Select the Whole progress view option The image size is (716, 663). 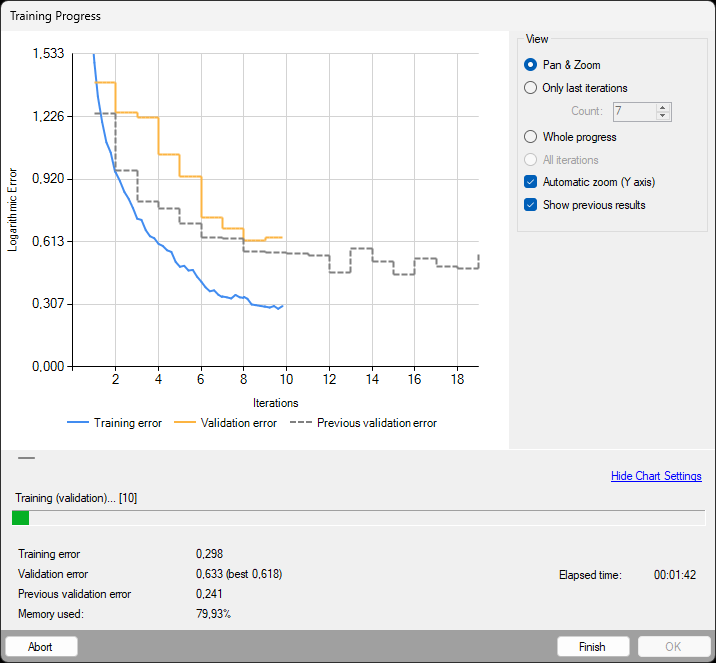531,137
